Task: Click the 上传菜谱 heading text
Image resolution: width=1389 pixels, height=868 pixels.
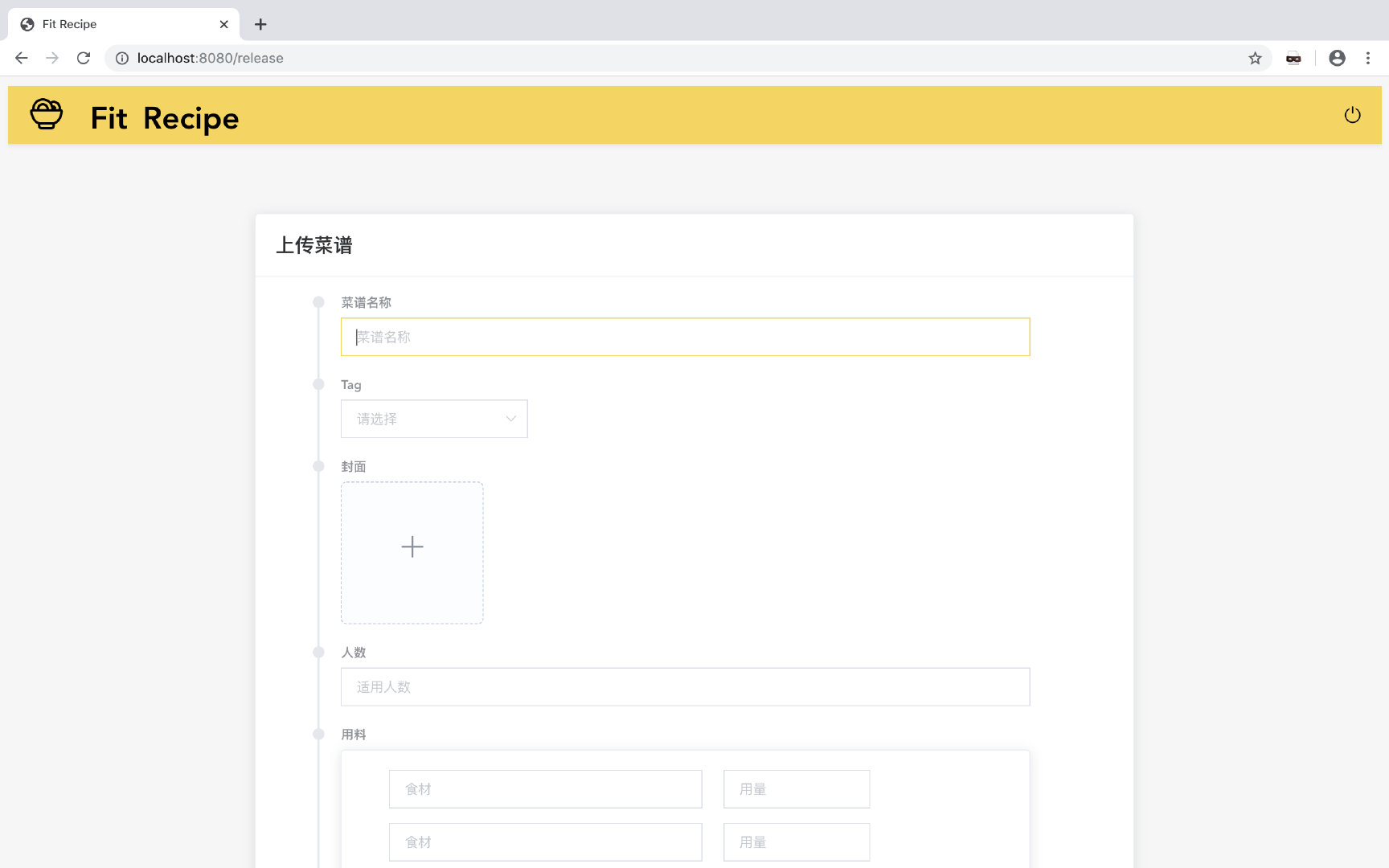Action: 314,245
